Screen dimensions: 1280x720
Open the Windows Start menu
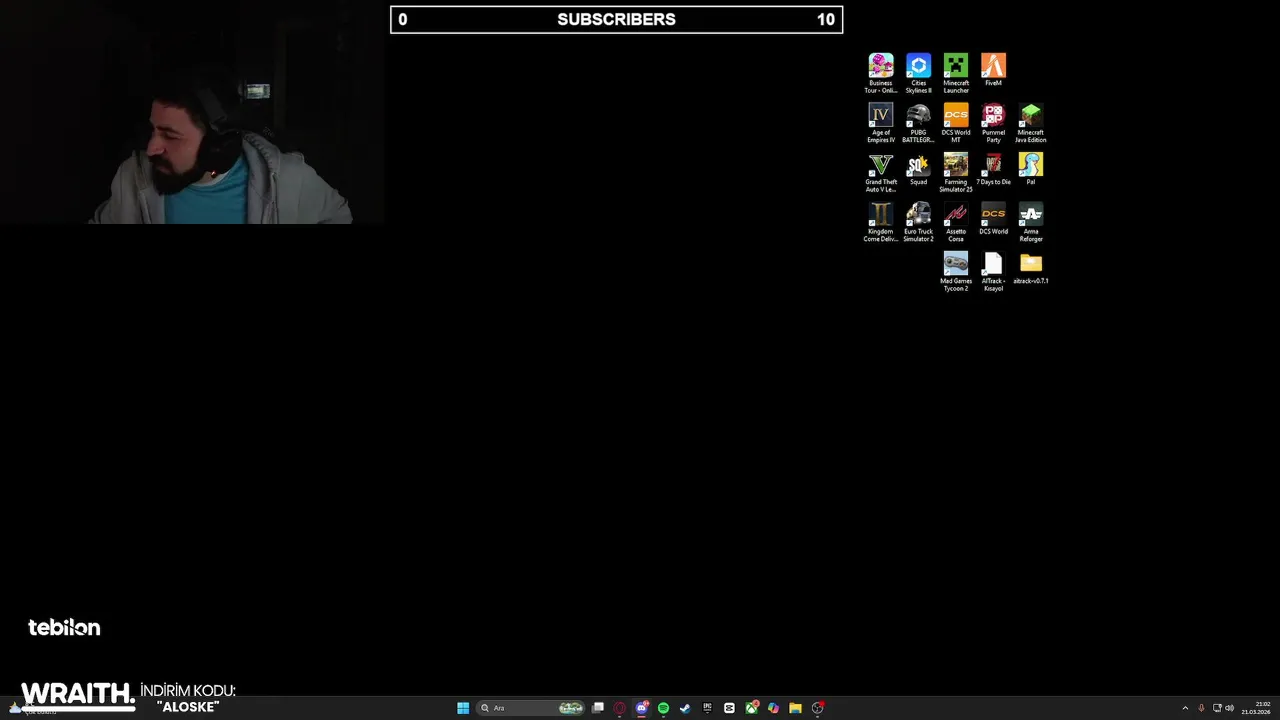point(463,708)
